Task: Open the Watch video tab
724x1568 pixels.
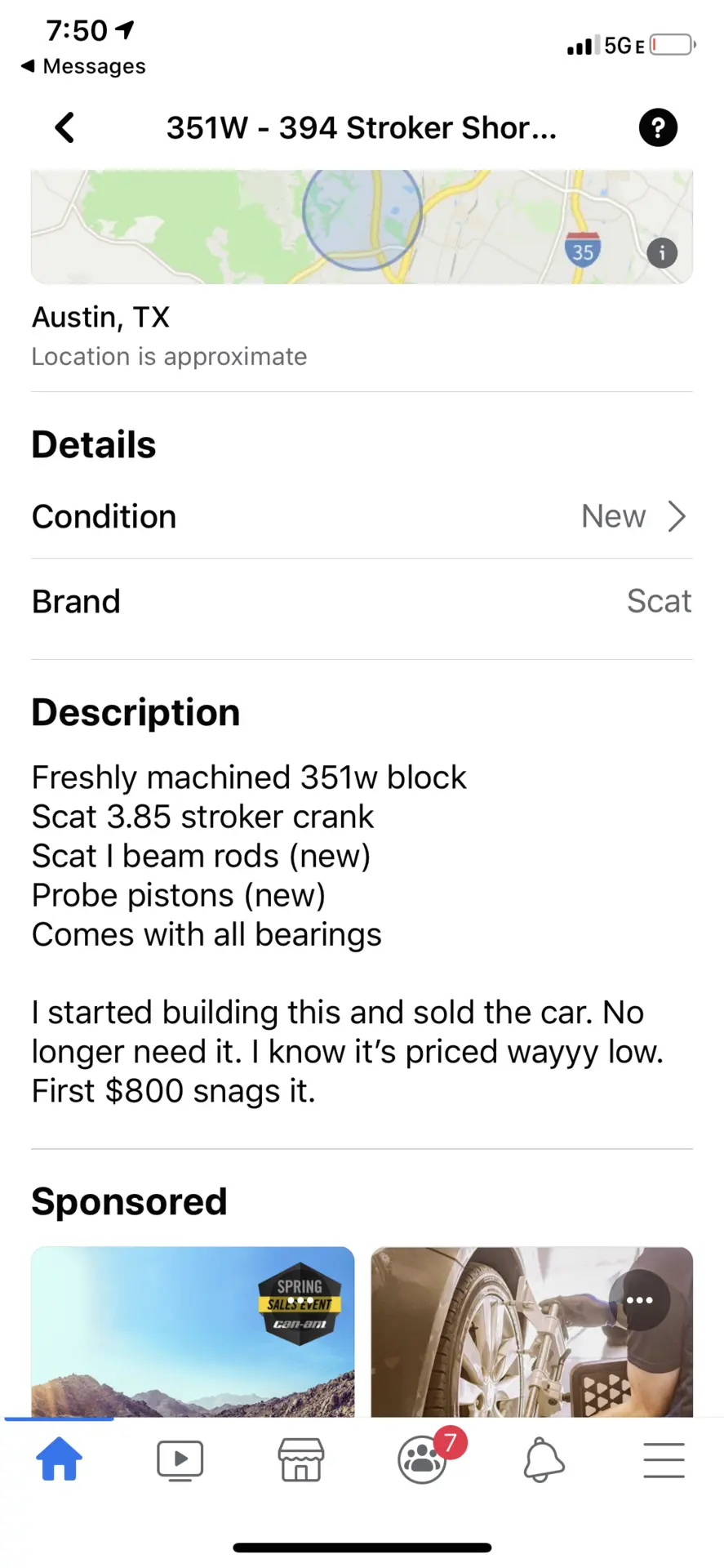Action: click(180, 1460)
